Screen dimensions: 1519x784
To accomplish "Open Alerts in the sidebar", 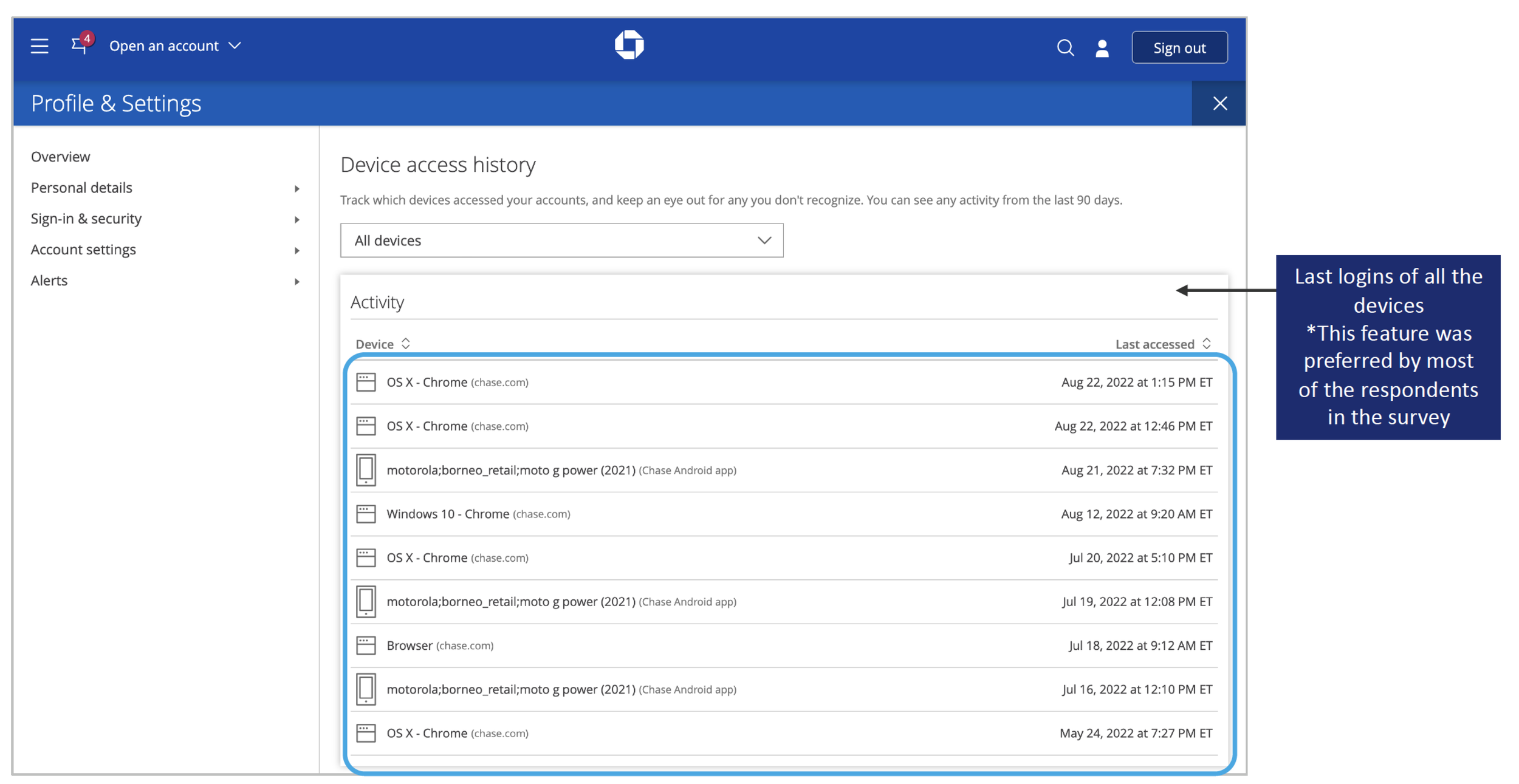I will 49,281.
